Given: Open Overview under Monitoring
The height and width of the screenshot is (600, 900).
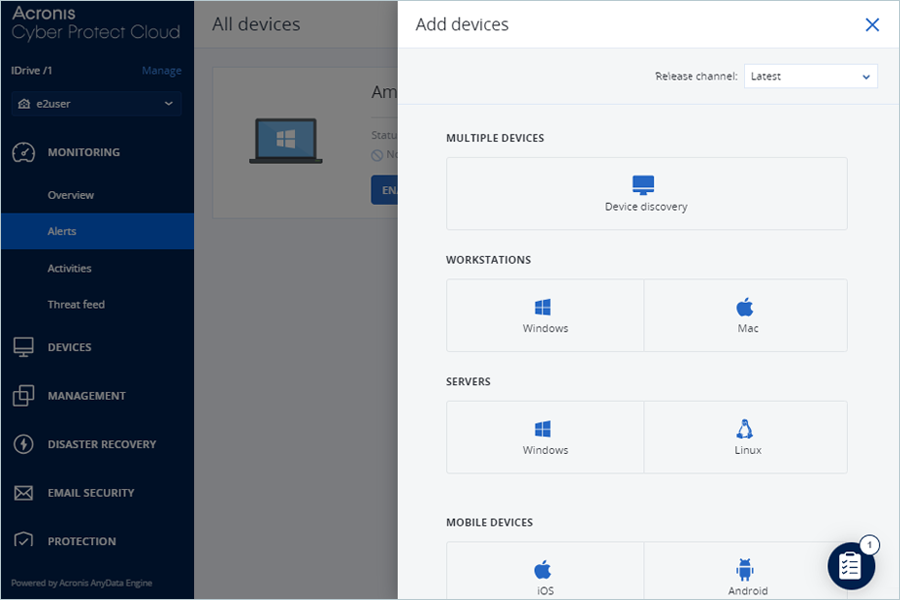Looking at the screenshot, I should coord(71,195).
